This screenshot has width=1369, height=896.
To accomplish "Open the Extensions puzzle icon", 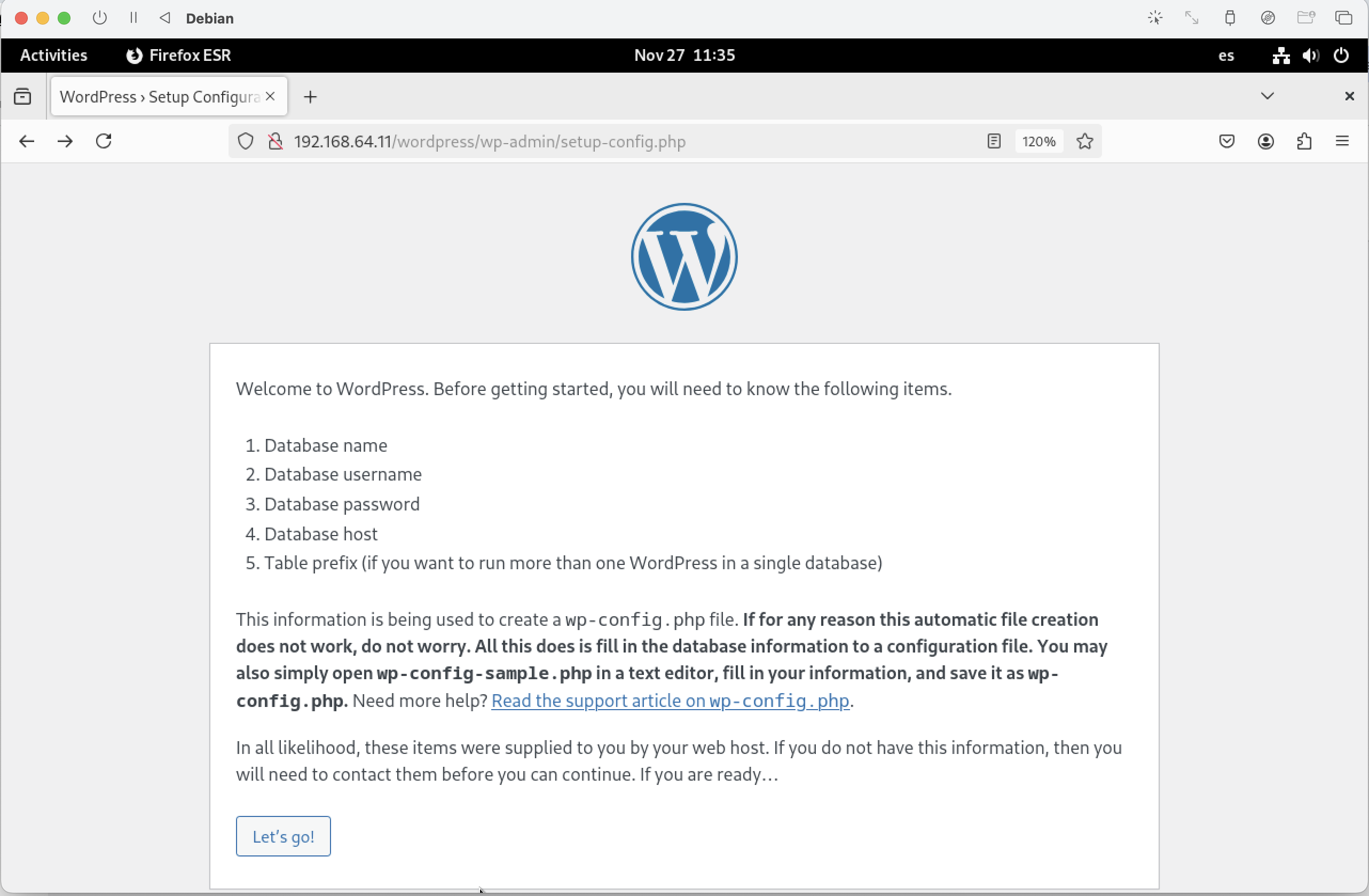I will [1304, 142].
